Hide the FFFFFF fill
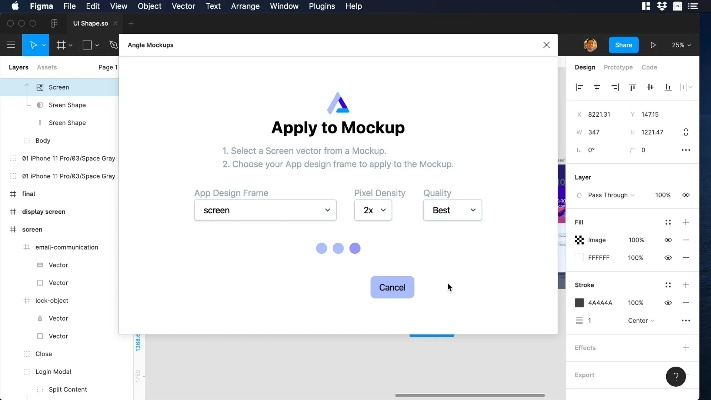Screen dimensions: 711x400 668,258
